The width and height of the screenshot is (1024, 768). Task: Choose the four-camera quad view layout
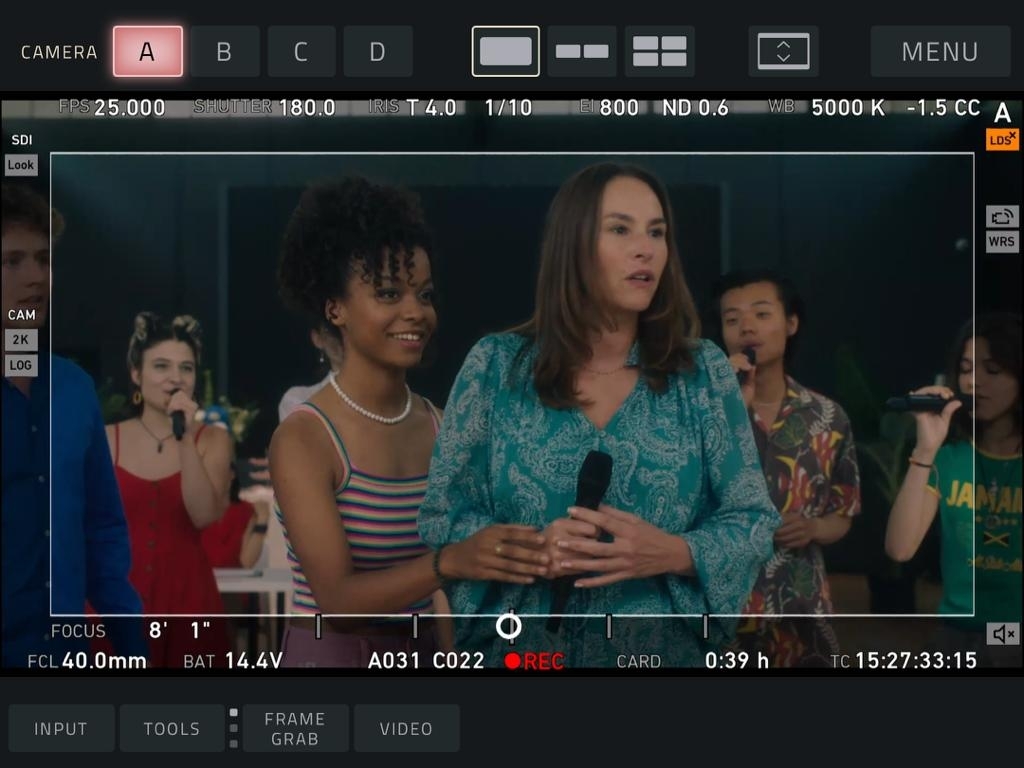659,51
